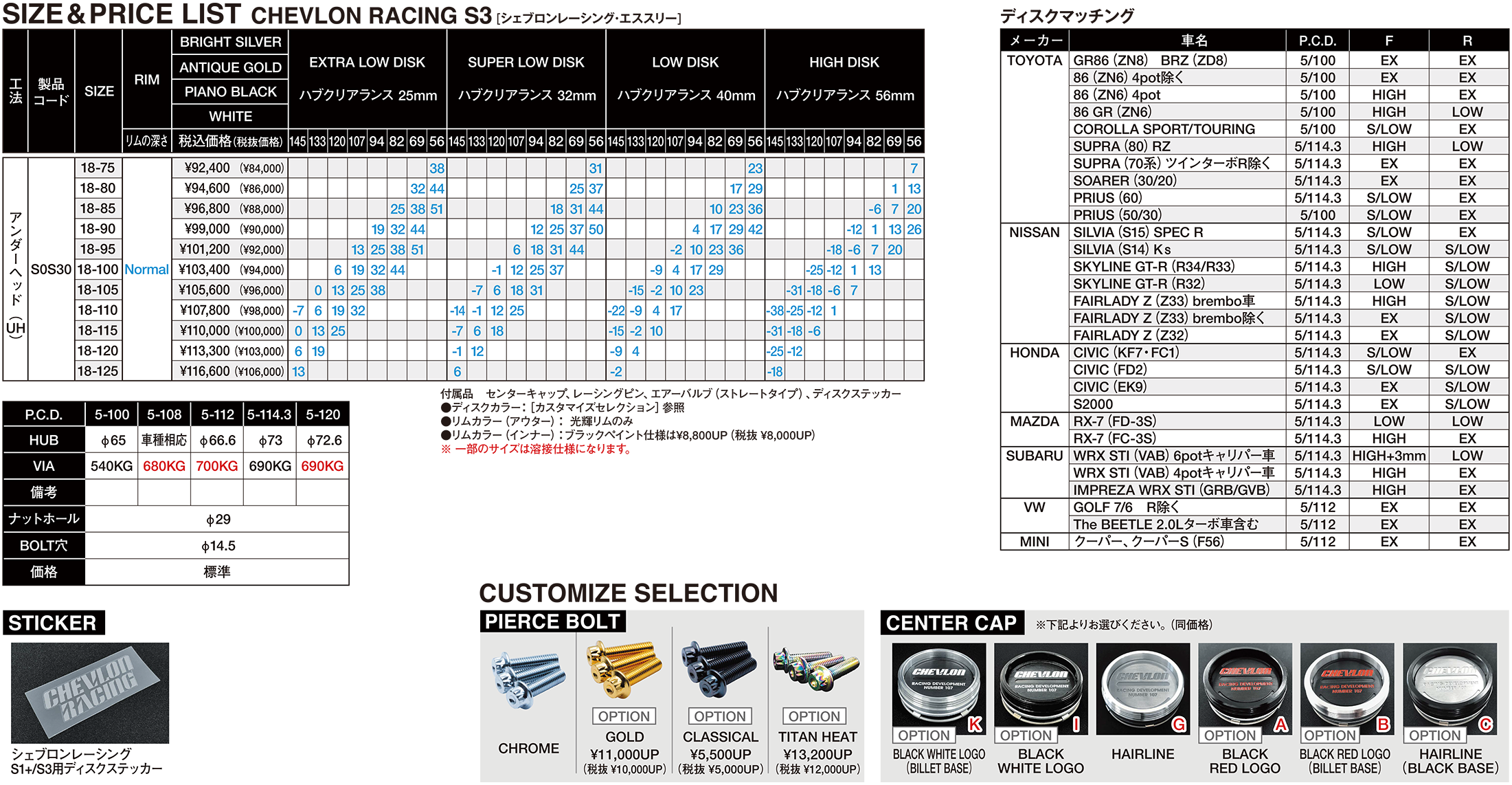Select the Chrome pierce bolt image
Viewport: 1512px width, 785px height.
[528, 681]
